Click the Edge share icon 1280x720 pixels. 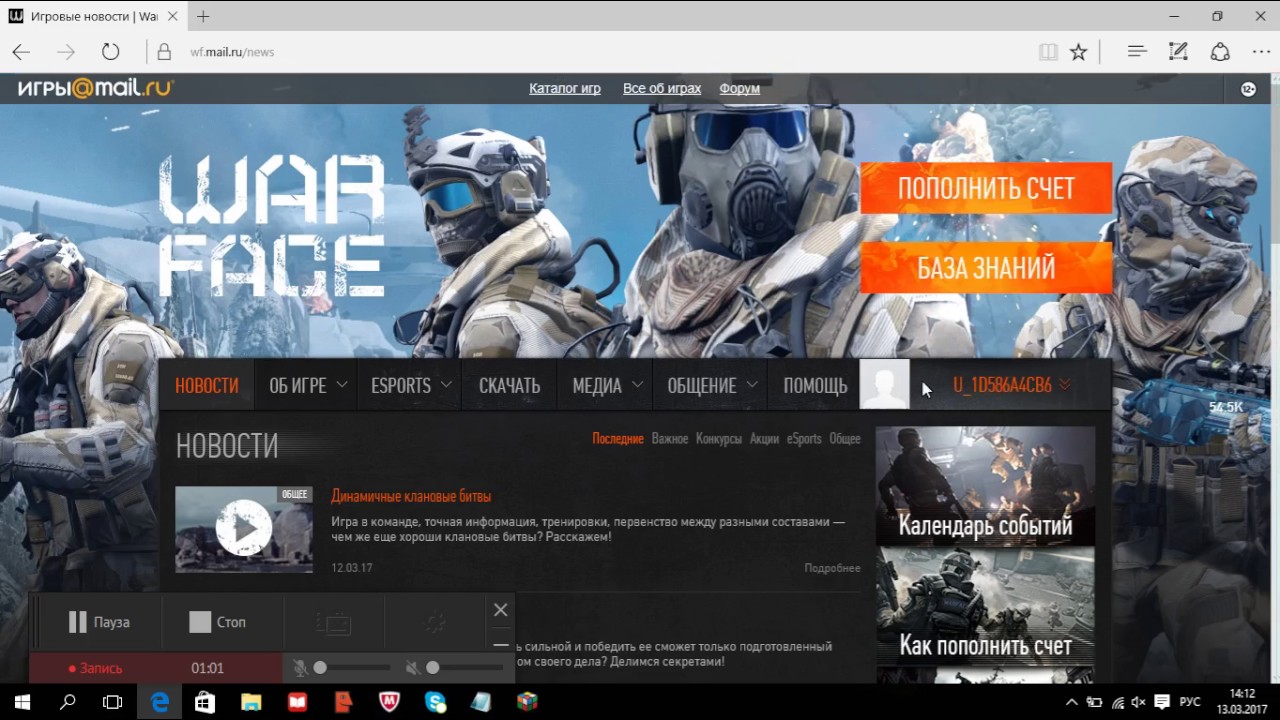click(1220, 51)
